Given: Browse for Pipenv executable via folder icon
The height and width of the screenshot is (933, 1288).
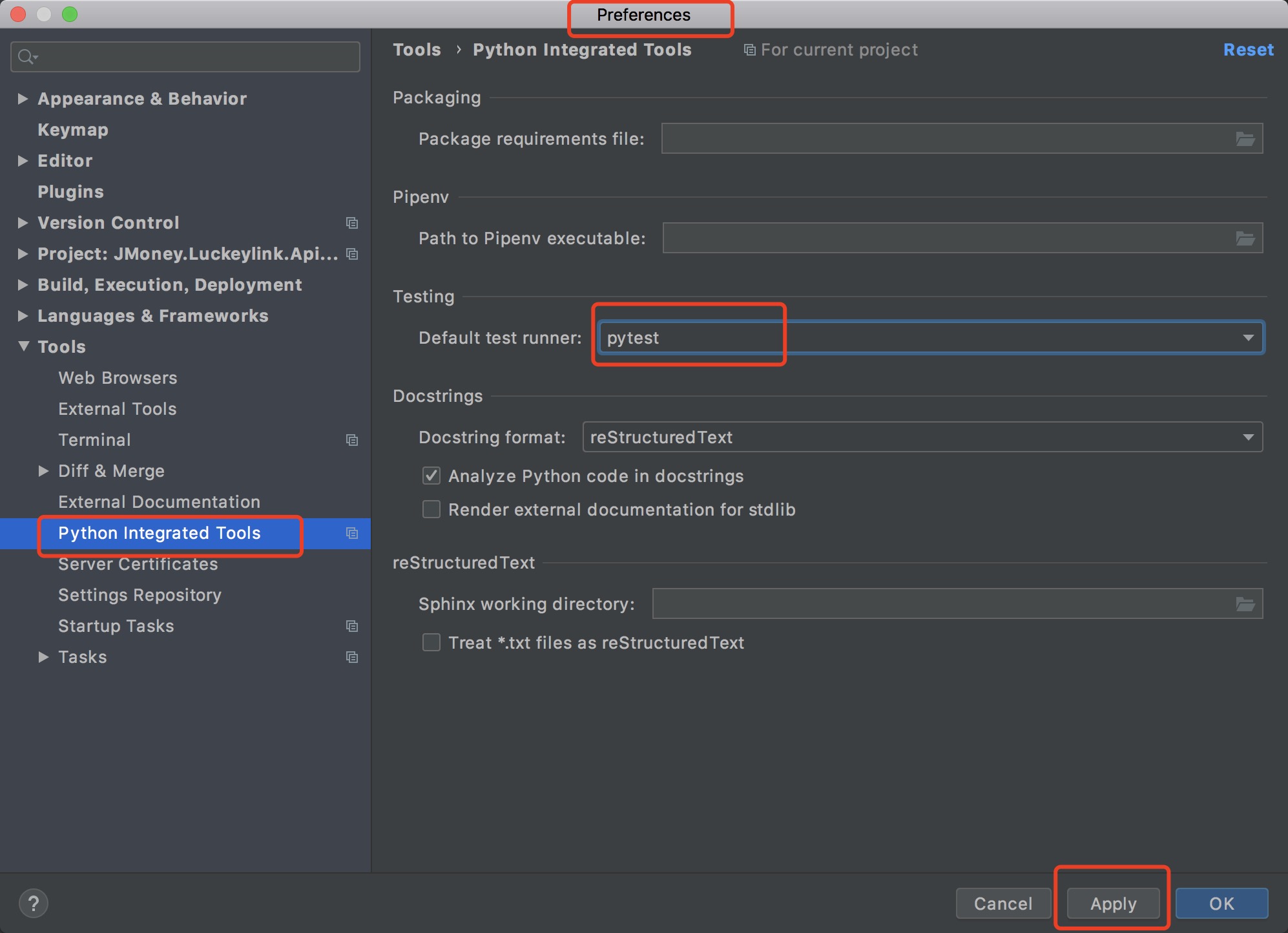Looking at the screenshot, I should coord(1245,238).
